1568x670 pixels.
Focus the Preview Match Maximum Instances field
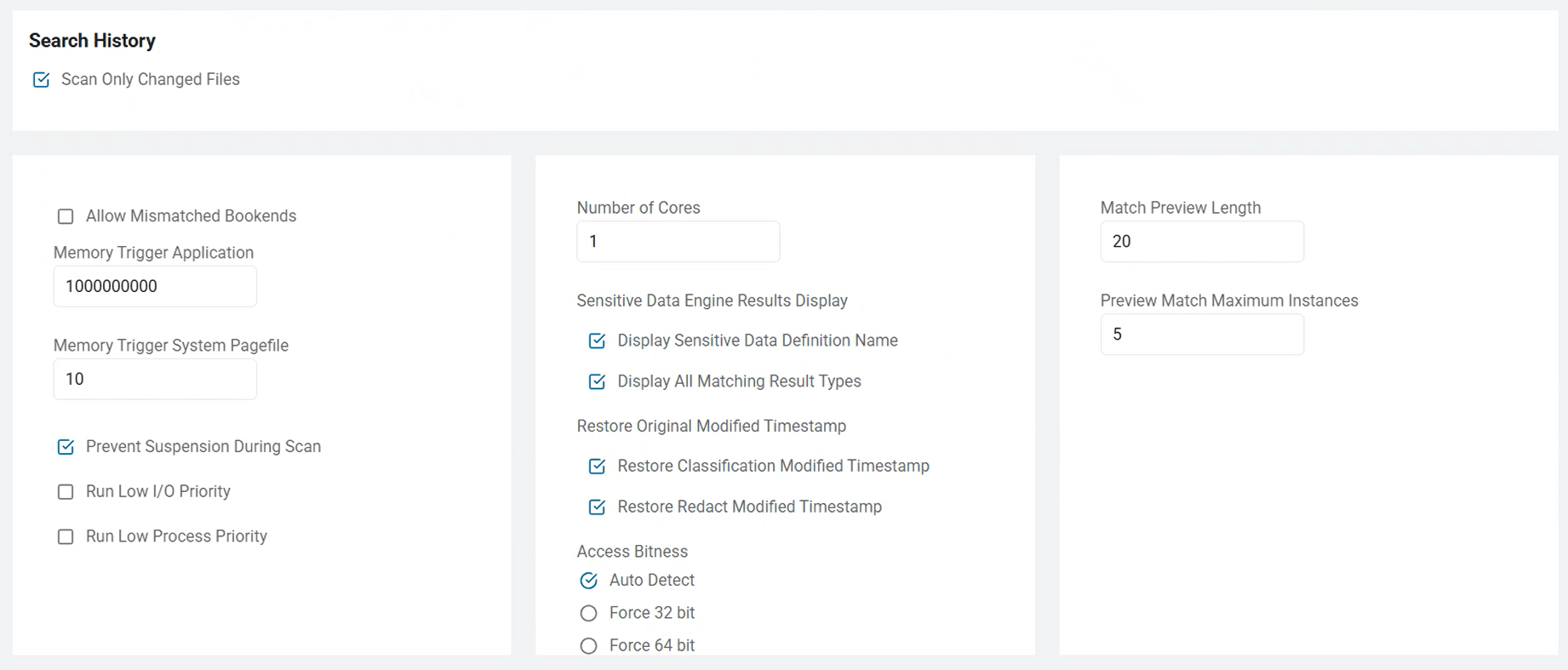pyautogui.click(x=1201, y=335)
